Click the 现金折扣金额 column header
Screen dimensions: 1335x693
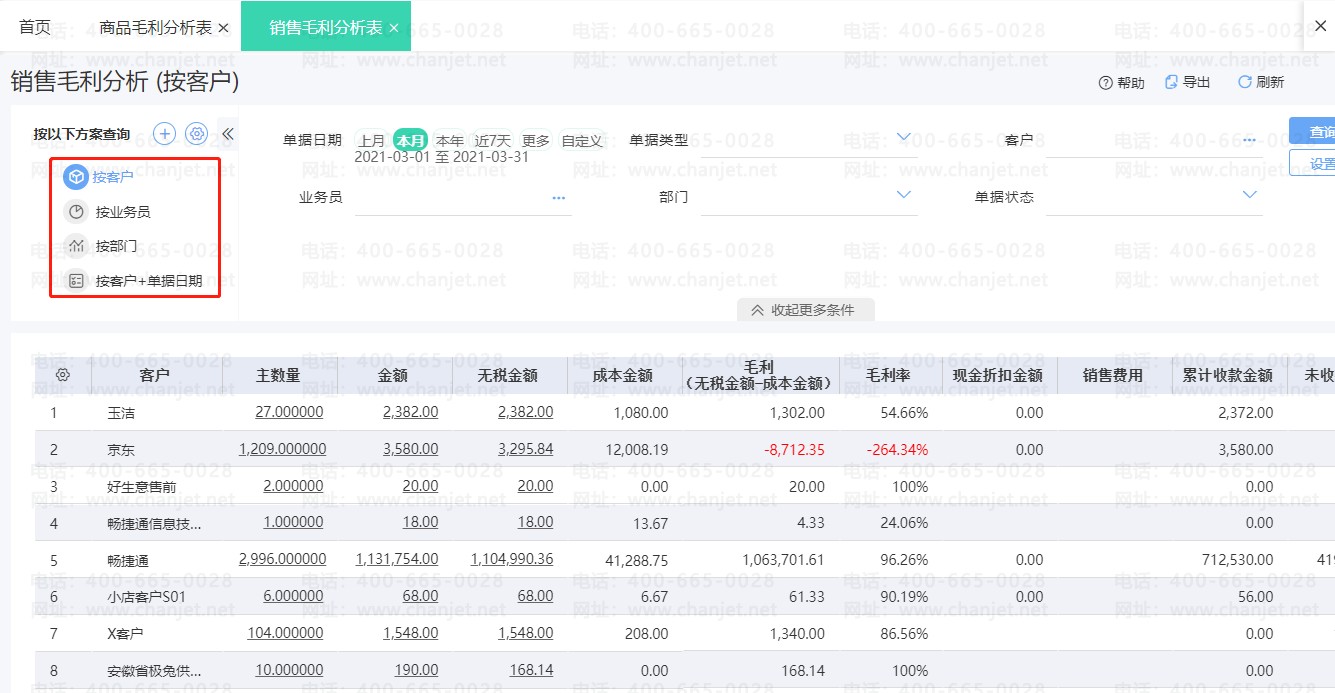click(999, 375)
